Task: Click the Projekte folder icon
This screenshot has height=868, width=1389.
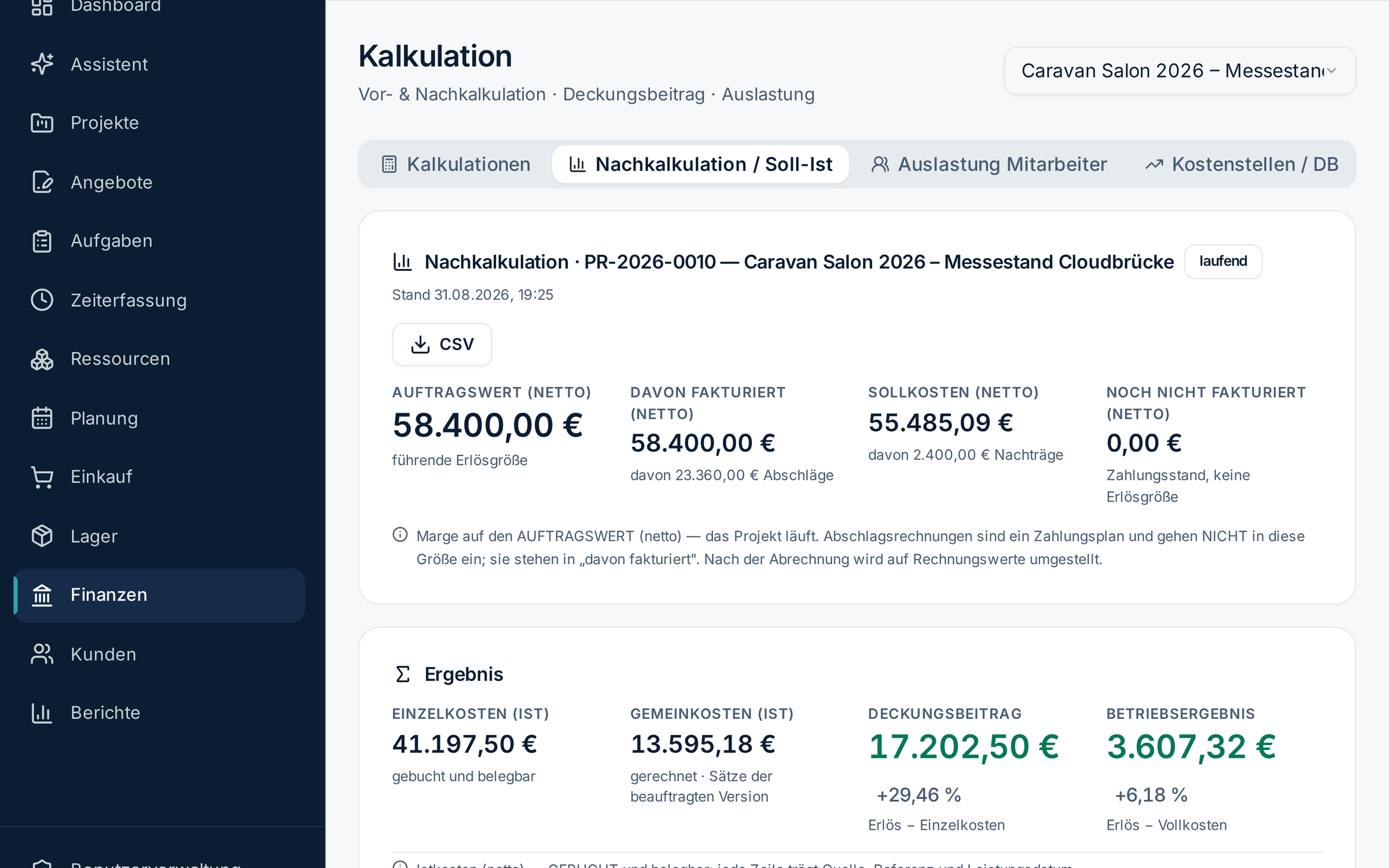Action: click(x=42, y=123)
